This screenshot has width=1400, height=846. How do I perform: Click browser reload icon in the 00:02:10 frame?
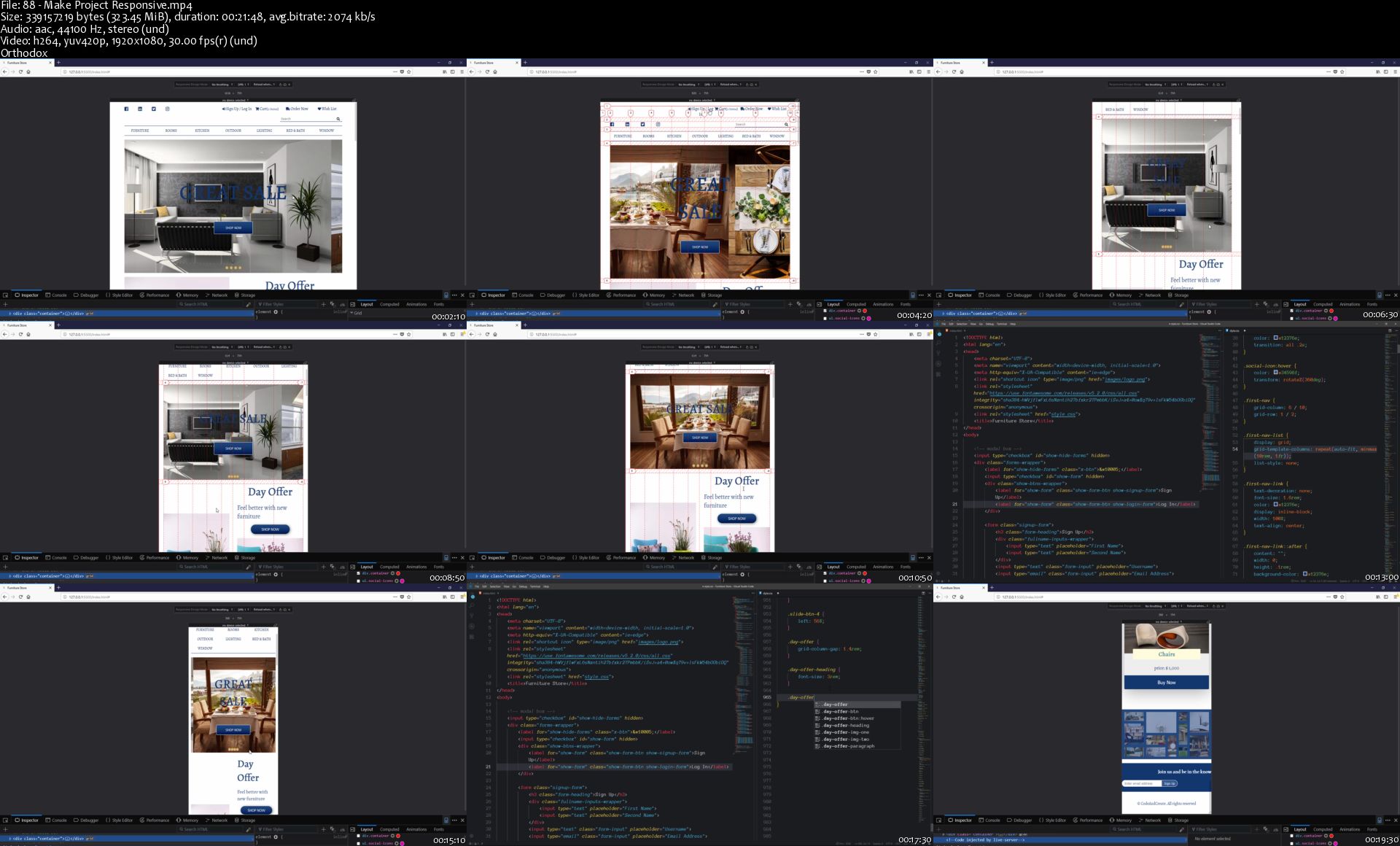click(21, 71)
